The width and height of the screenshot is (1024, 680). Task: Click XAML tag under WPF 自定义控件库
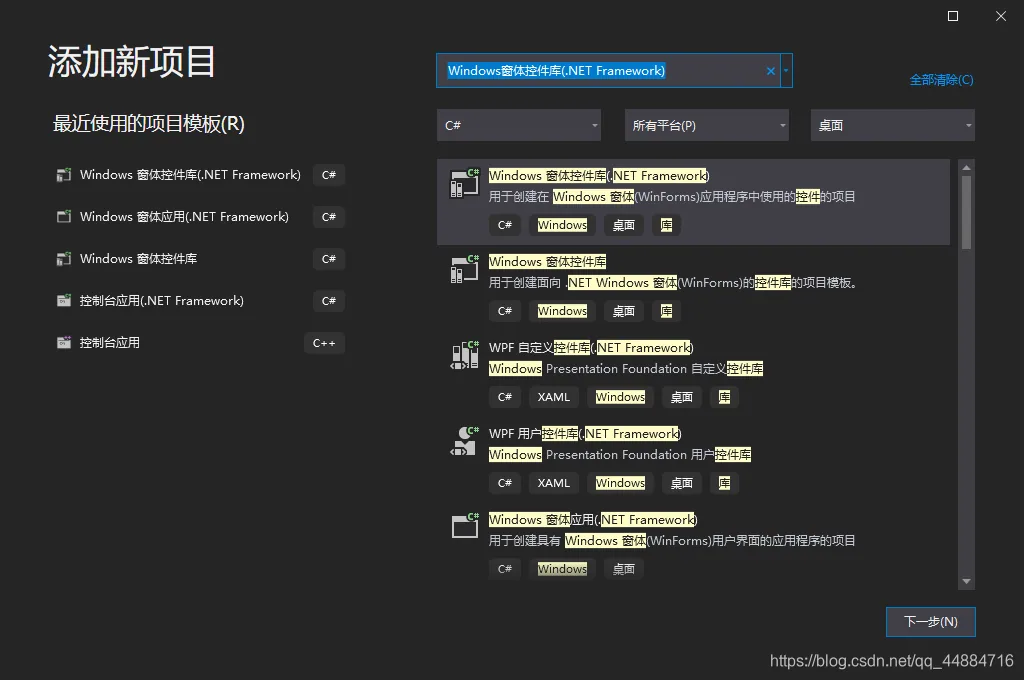(553, 397)
